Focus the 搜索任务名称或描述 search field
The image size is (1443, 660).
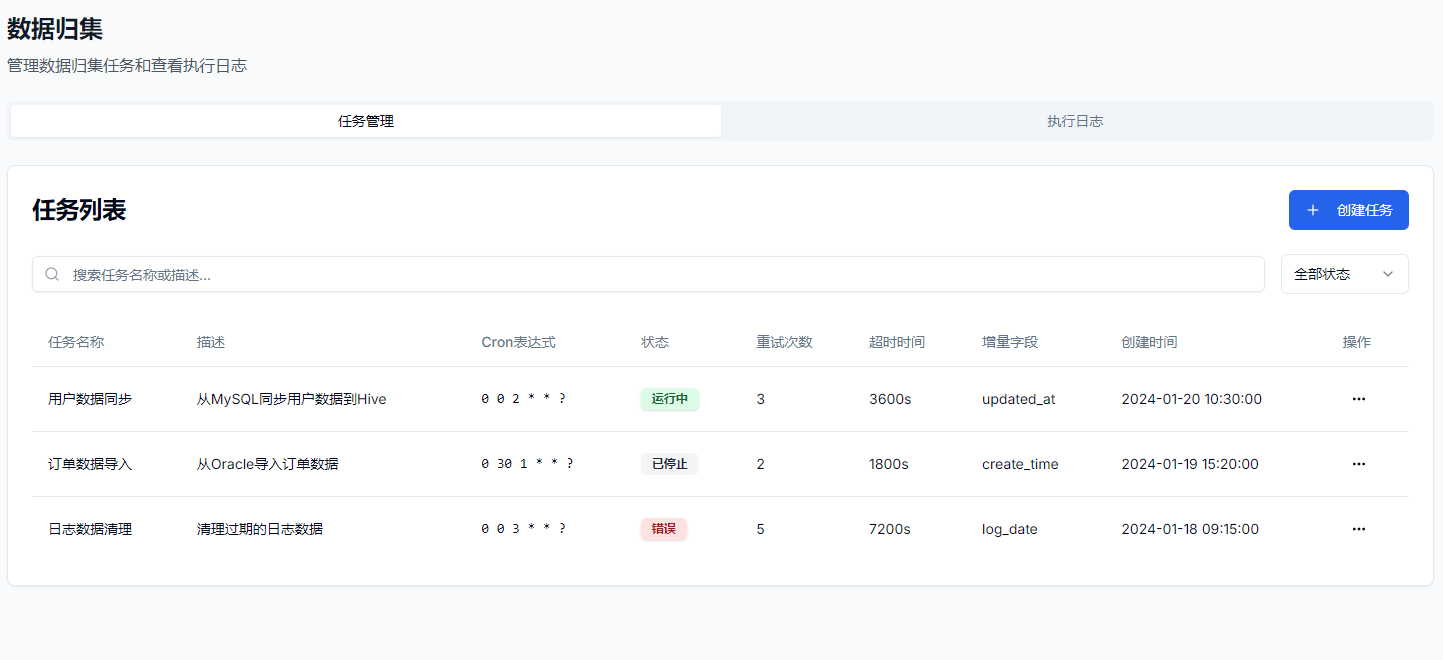[x=660, y=274]
